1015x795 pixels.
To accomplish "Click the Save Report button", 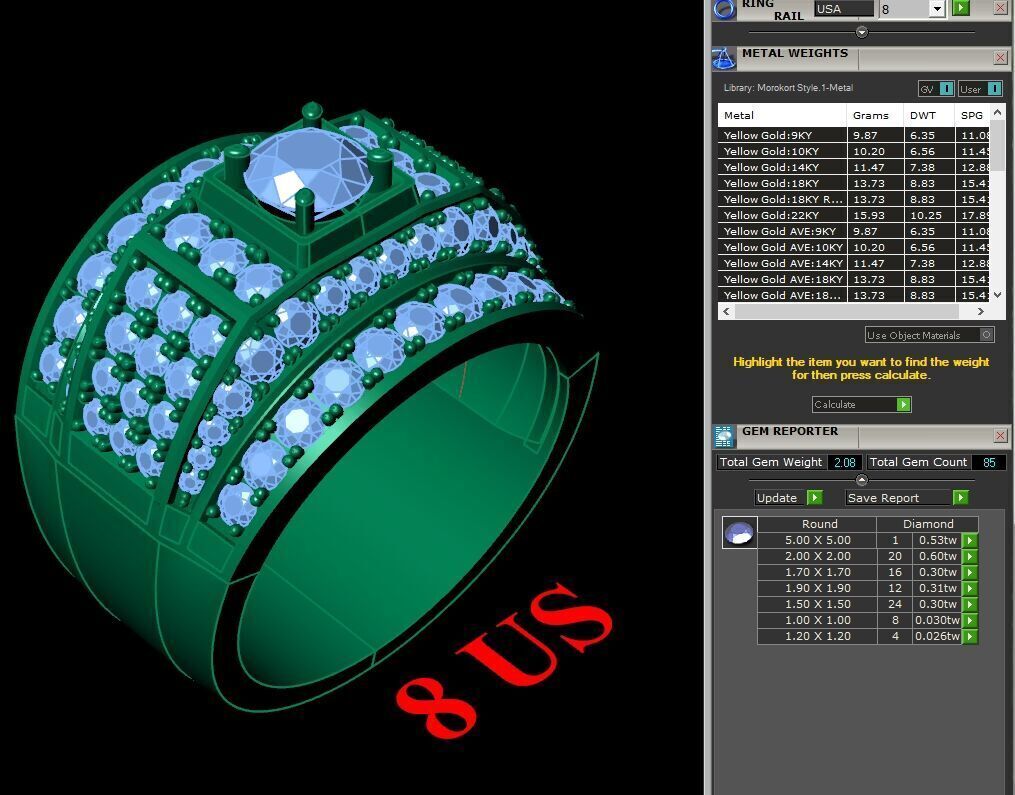I will [x=899, y=498].
